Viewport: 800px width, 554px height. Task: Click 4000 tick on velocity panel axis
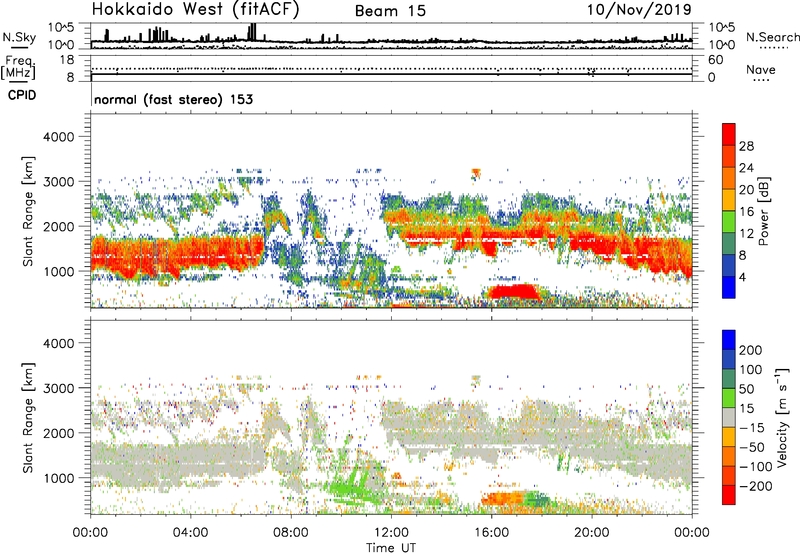point(59,343)
